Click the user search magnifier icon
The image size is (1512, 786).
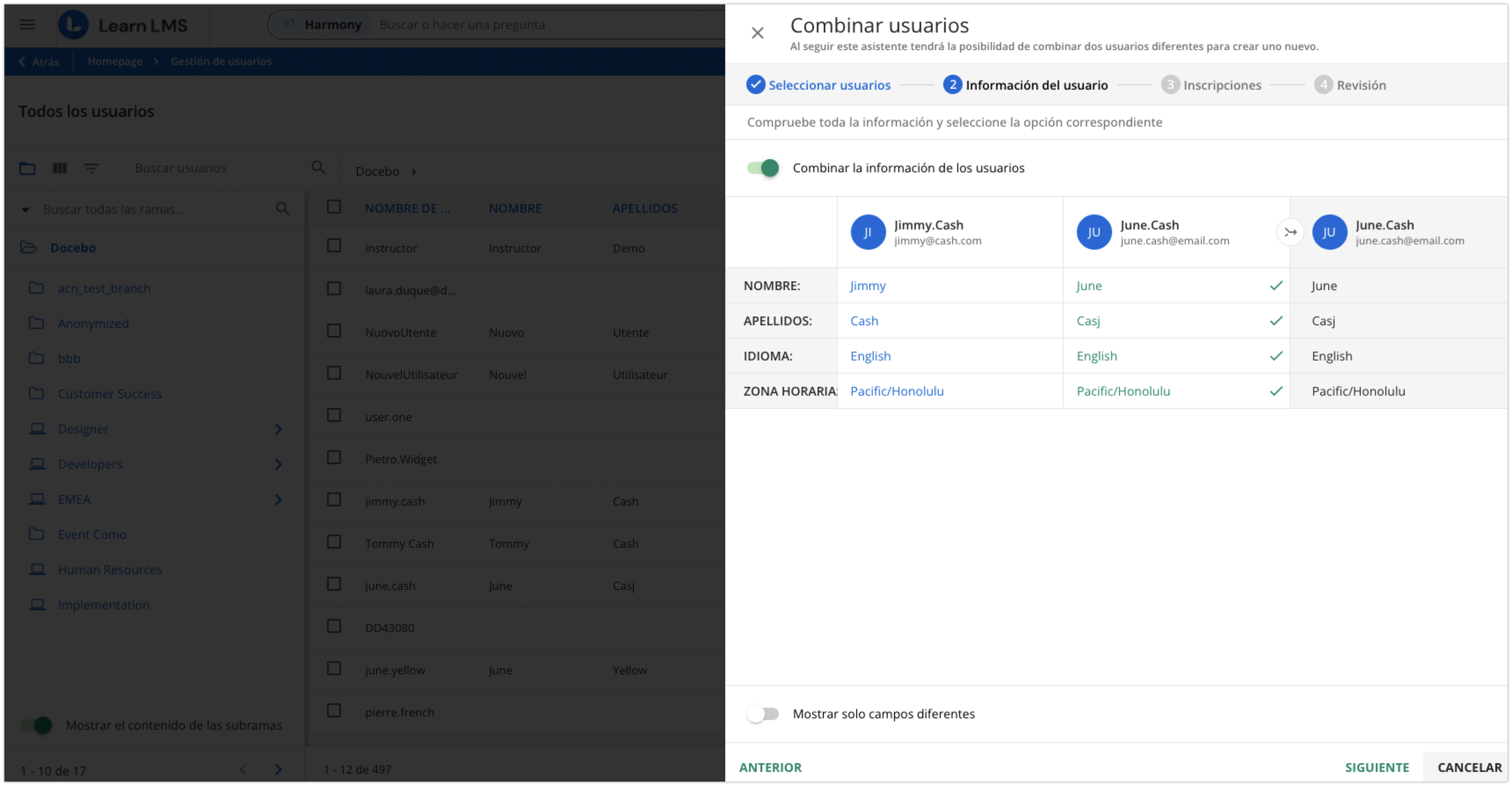tap(318, 168)
